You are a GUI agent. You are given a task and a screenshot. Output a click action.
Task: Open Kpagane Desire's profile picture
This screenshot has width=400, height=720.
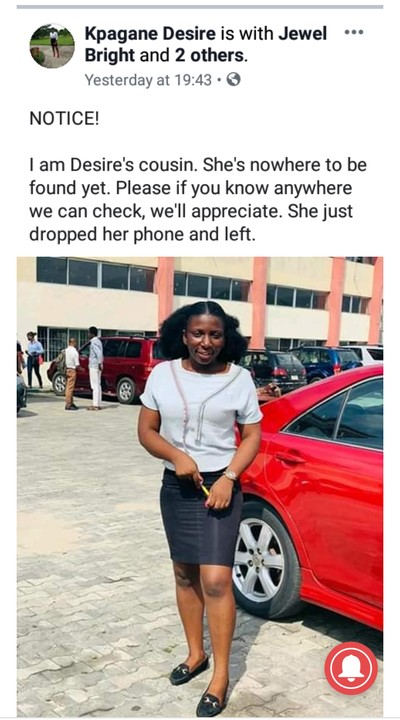52,46
